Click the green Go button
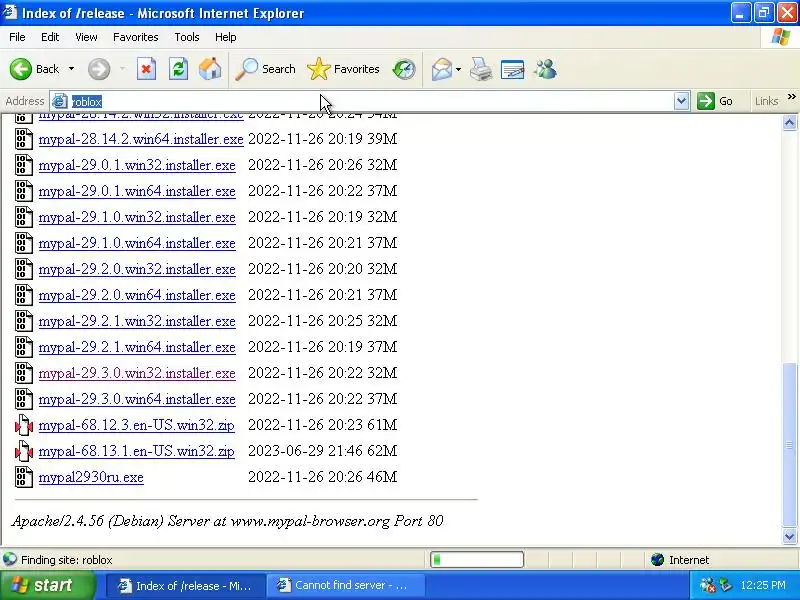Image resolution: width=800 pixels, height=600 pixels. click(715, 101)
